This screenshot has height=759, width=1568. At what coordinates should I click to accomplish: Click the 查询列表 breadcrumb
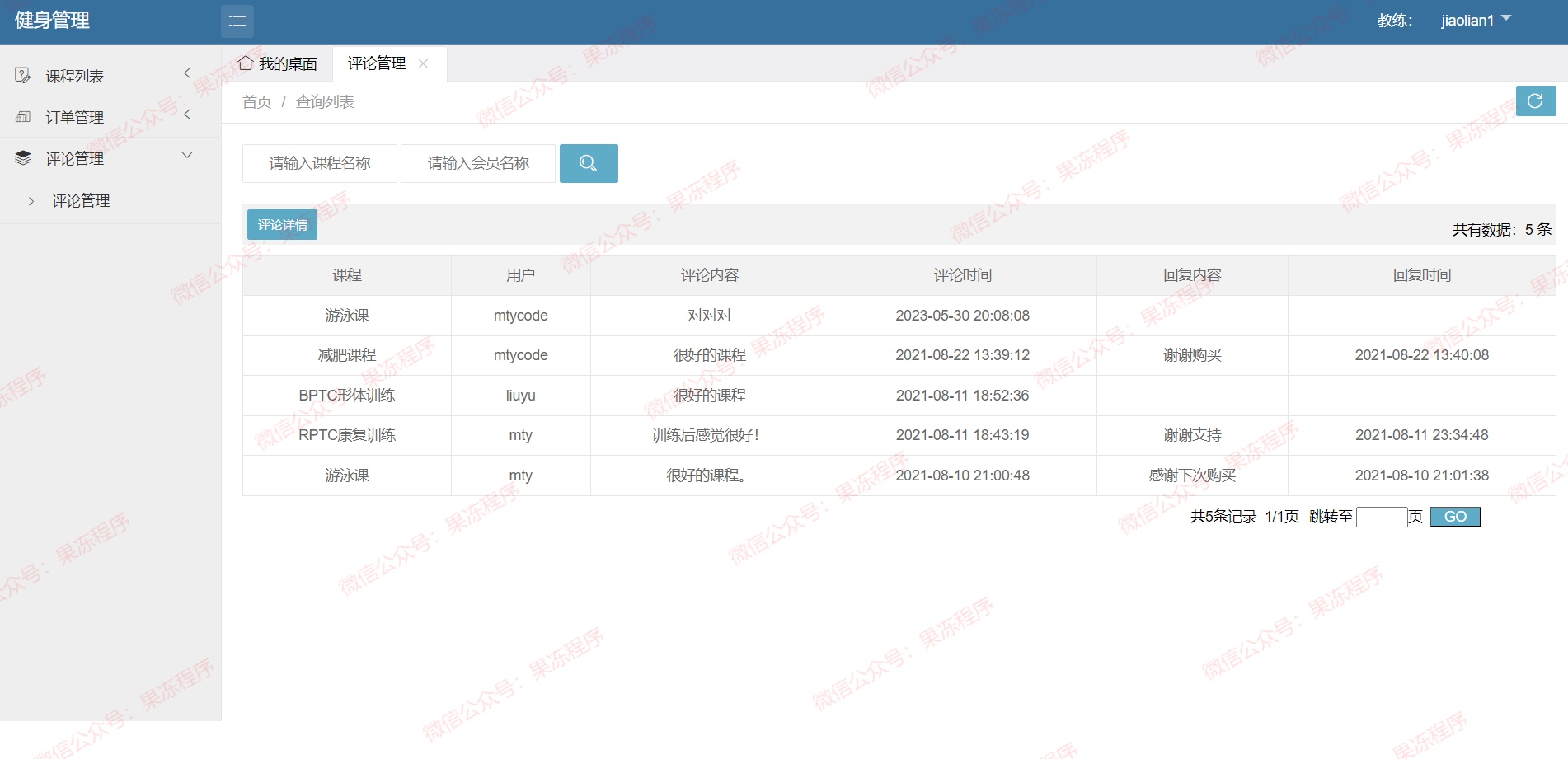[x=325, y=101]
